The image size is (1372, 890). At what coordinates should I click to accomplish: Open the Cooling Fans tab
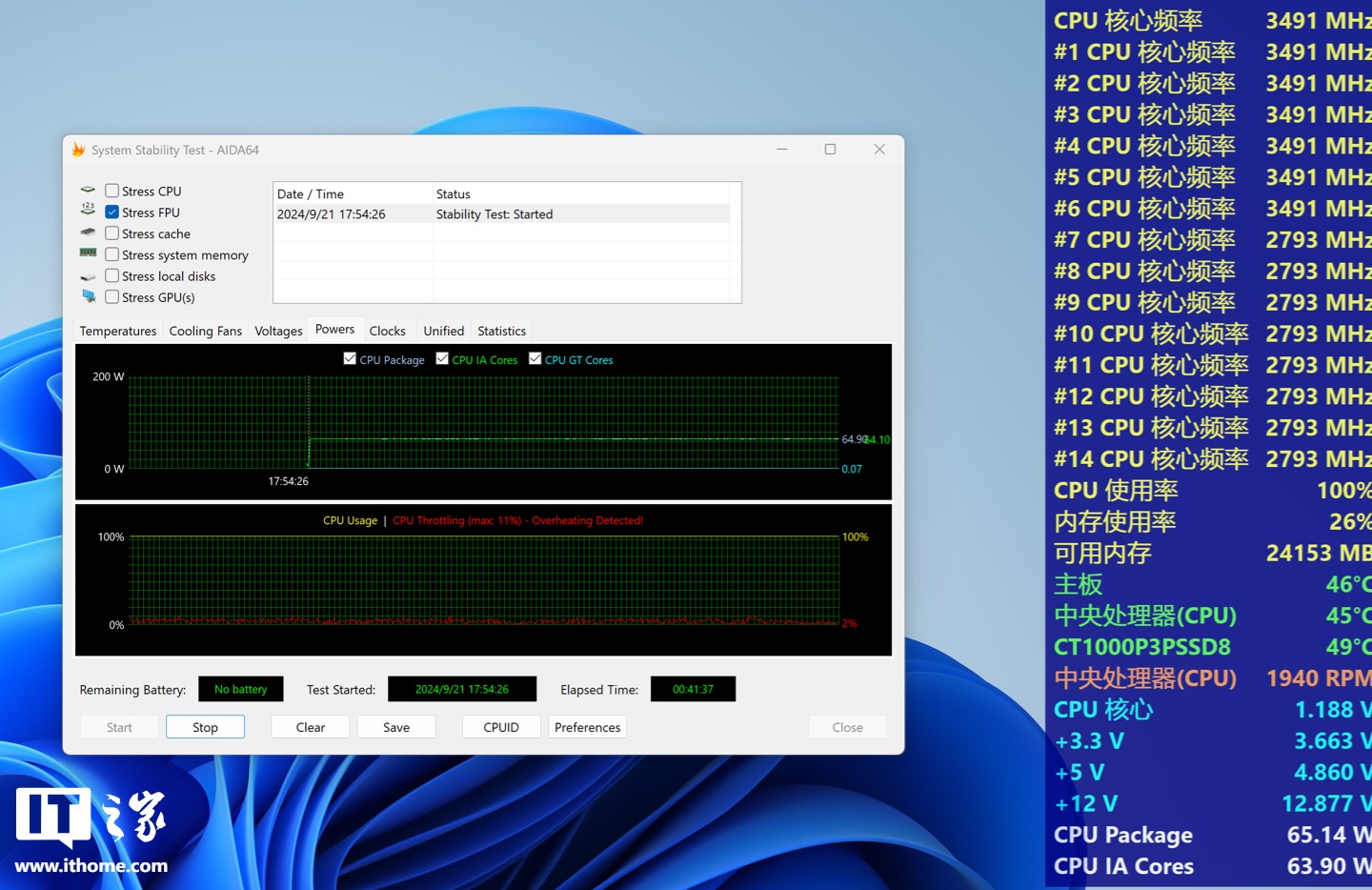[x=206, y=331]
